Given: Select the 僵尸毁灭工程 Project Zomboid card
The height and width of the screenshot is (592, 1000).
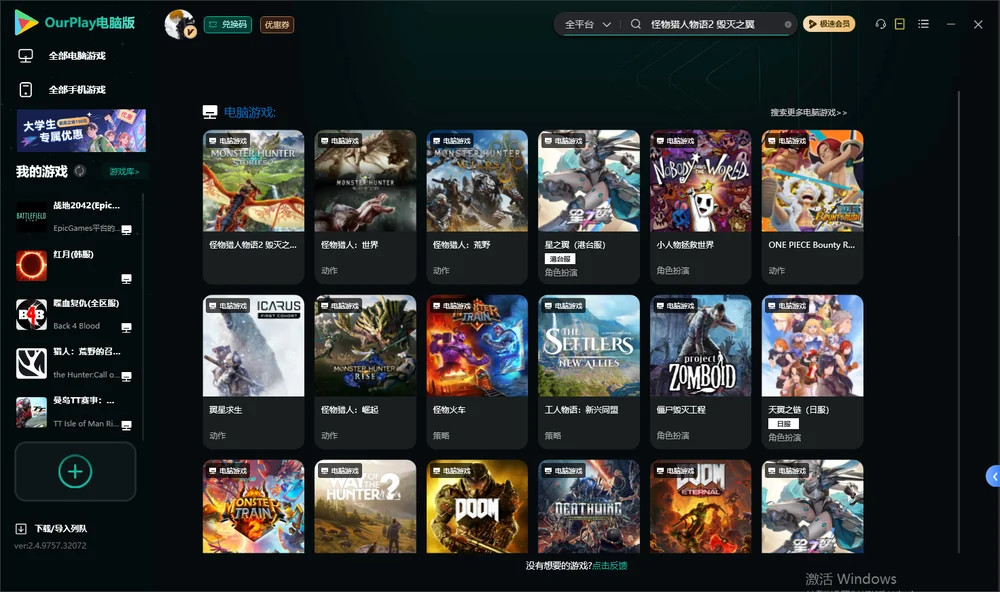Looking at the screenshot, I should tap(701, 372).
